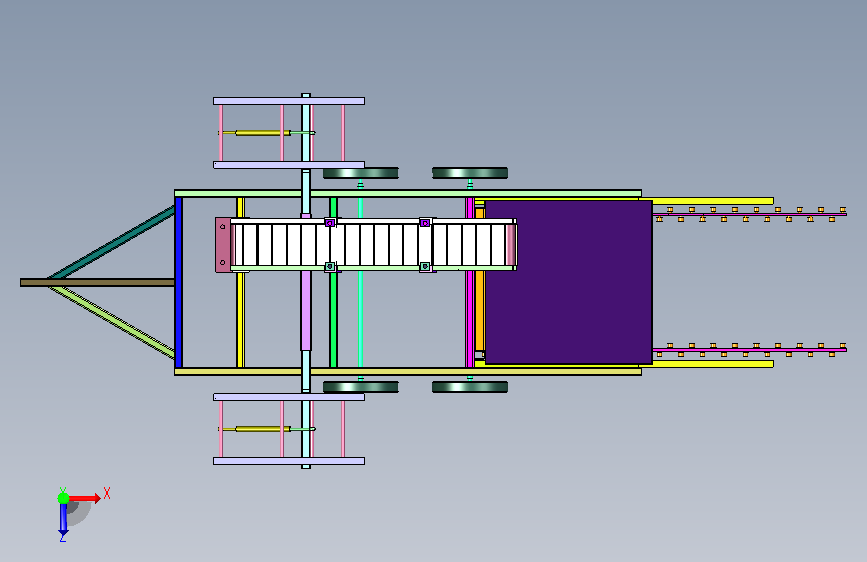Pick the light green lower diagonal brace
The image size is (867, 562).
pos(113,322)
